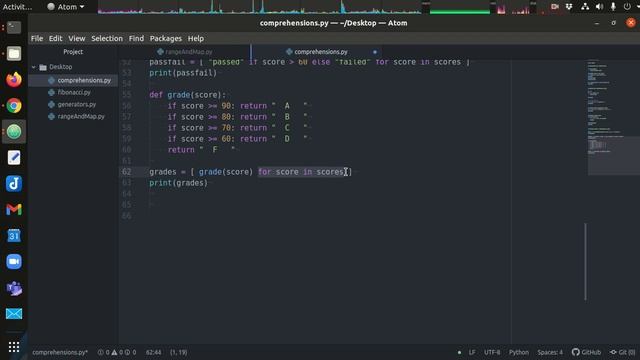The width and height of the screenshot is (640, 360).
Task: Click Activities in the top bar
Action: (17, 7)
